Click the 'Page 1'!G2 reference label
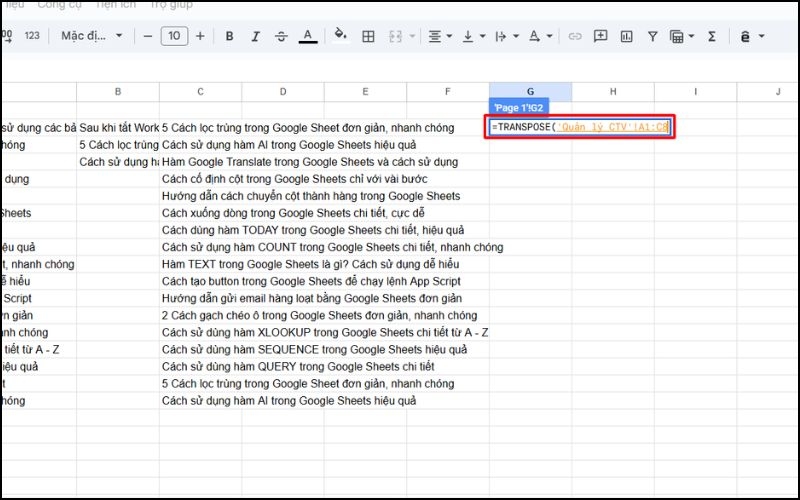This screenshot has height=500, width=800. (519, 108)
